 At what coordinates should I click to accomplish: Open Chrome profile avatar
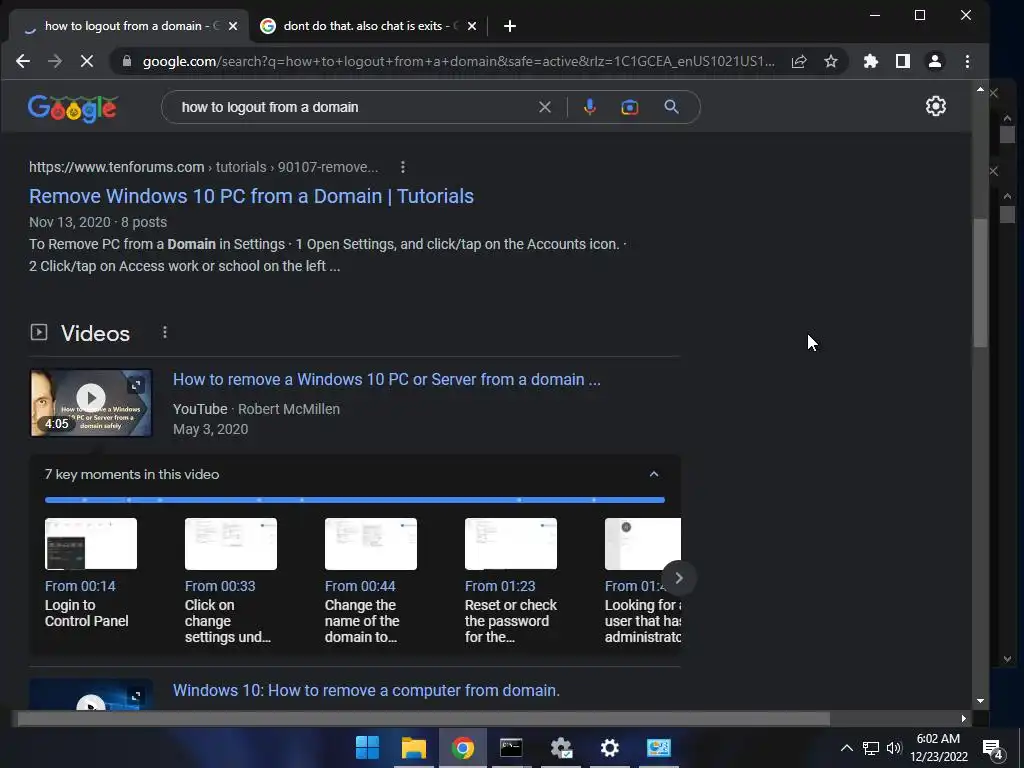click(935, 61)
